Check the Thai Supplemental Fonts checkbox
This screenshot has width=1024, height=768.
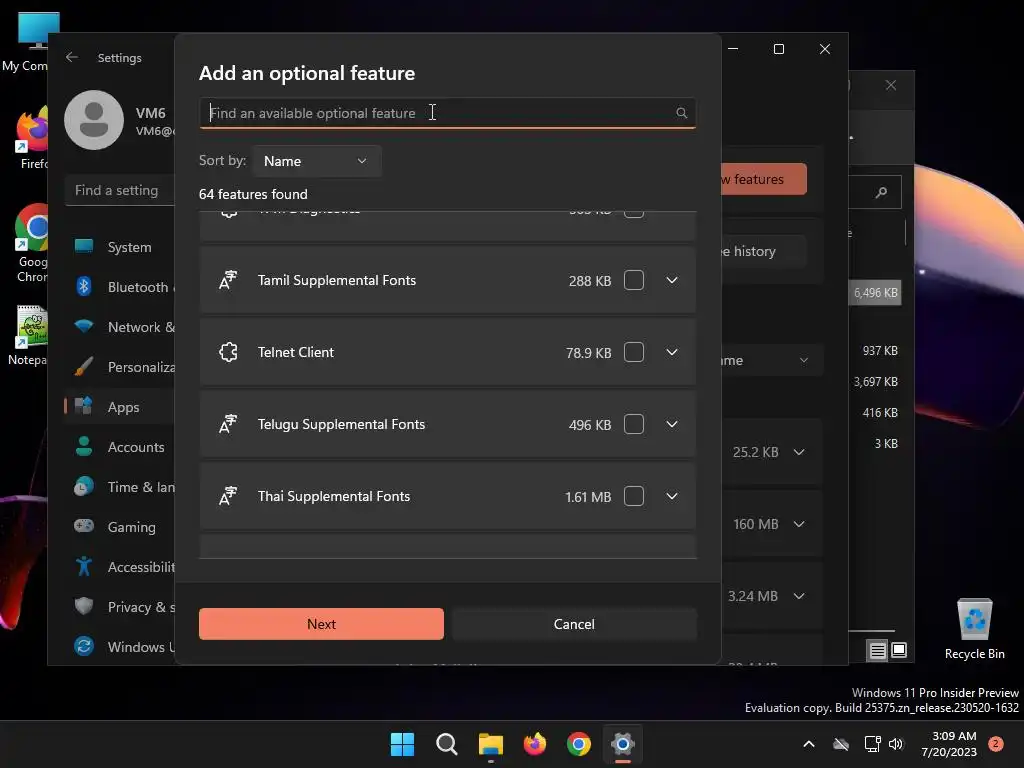pos(633,496)
